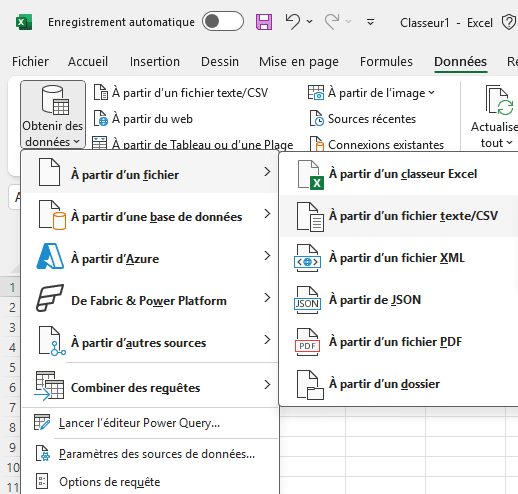Click the Excel app logo icon
This screenshot has height=494, width=518.
(24, 22)
